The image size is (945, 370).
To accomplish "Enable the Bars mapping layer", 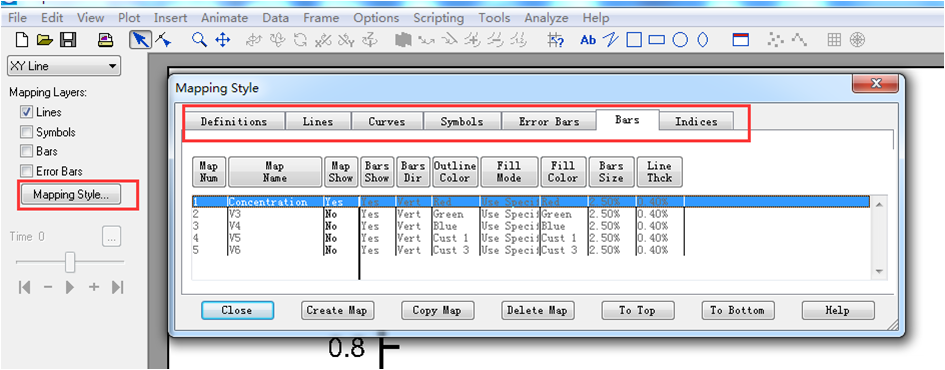I will [x=26, y=151].
